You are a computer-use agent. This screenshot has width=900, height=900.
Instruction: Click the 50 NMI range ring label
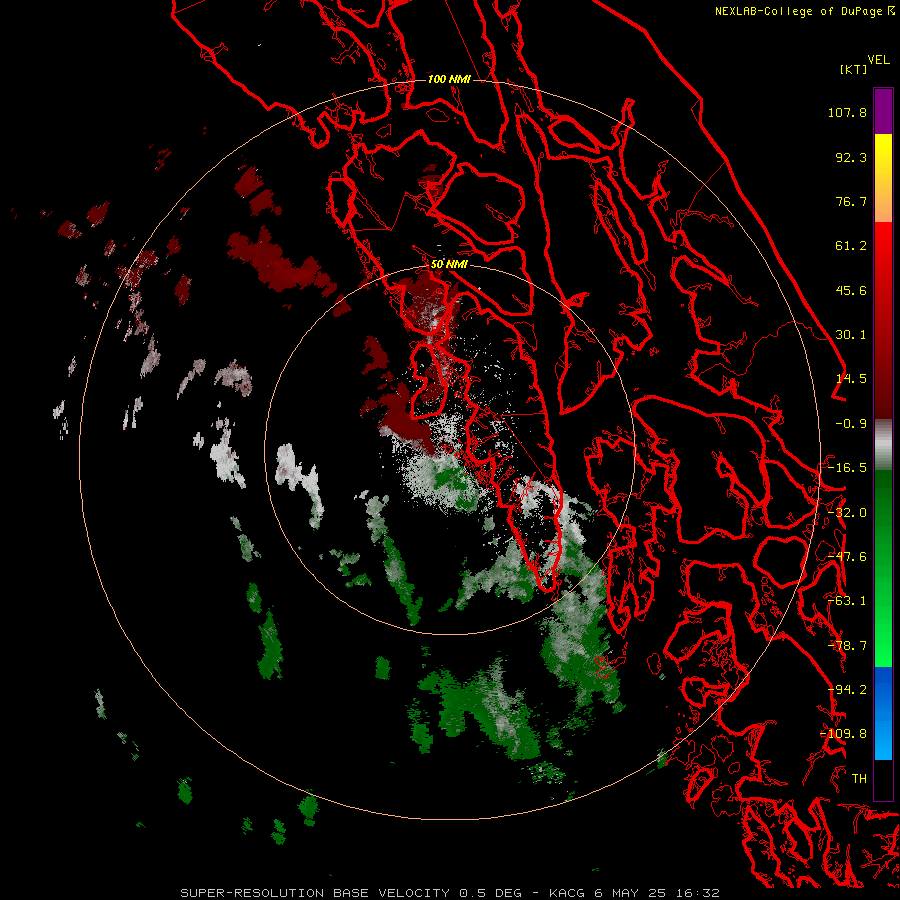point(449,265)
